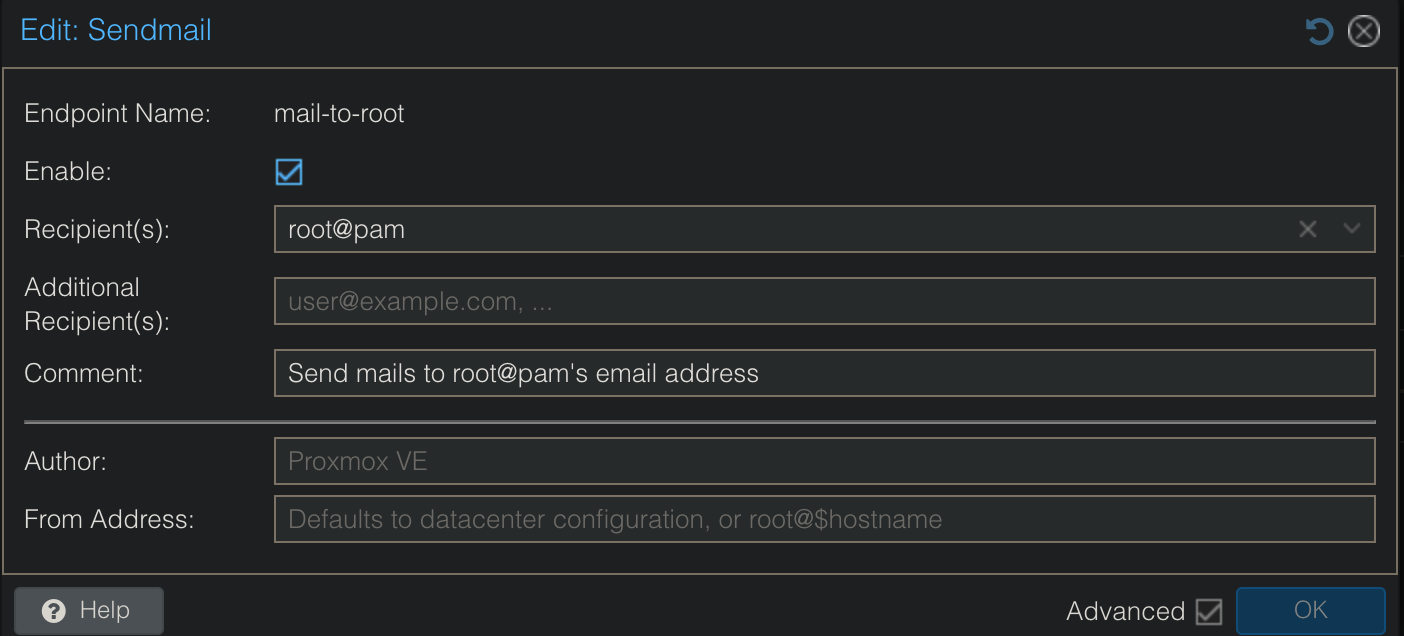
Task: Click the Advanced label text
Action: [x=1125, y=611]
